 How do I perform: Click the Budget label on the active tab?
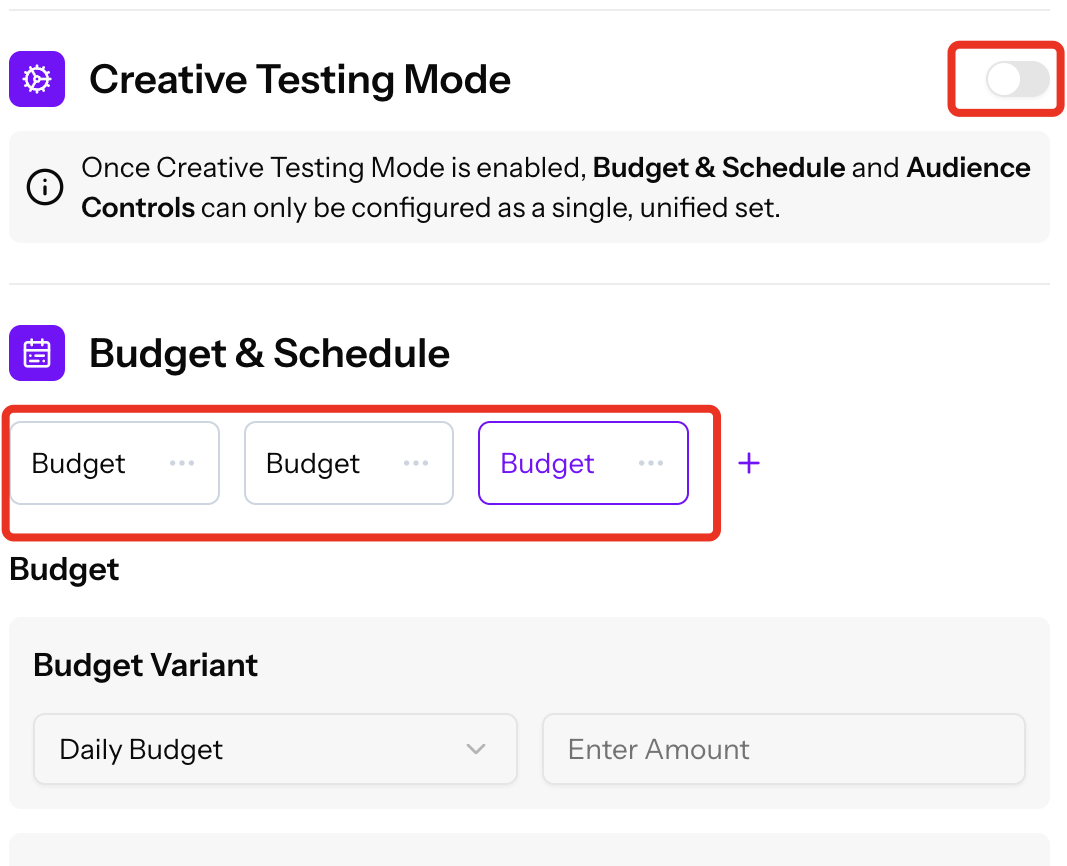tap(547, 462)
